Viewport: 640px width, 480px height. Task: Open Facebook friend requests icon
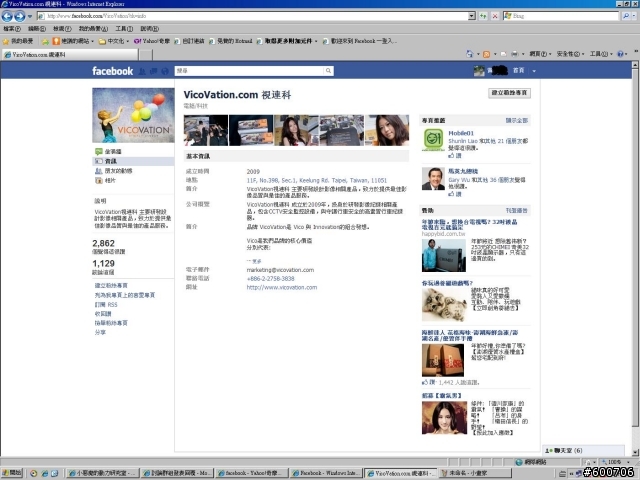point(142,71)
